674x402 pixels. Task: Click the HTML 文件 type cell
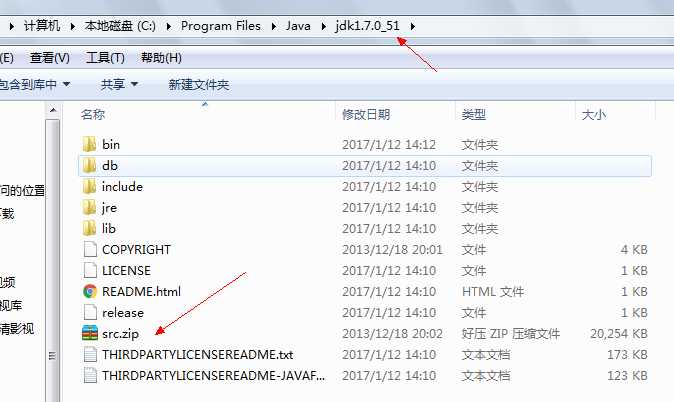[493, 292]
